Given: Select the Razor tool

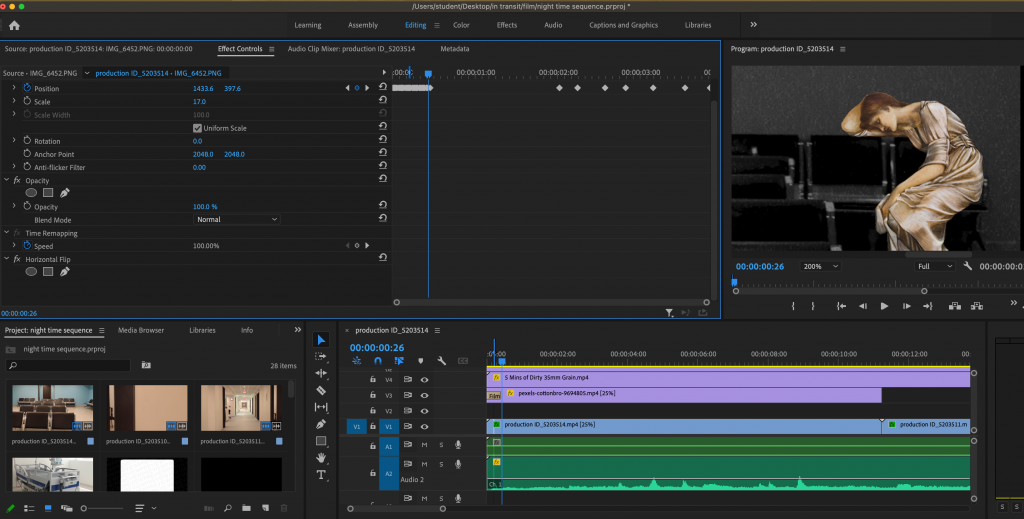Looking at the screenshot, I should pos(321,390).
